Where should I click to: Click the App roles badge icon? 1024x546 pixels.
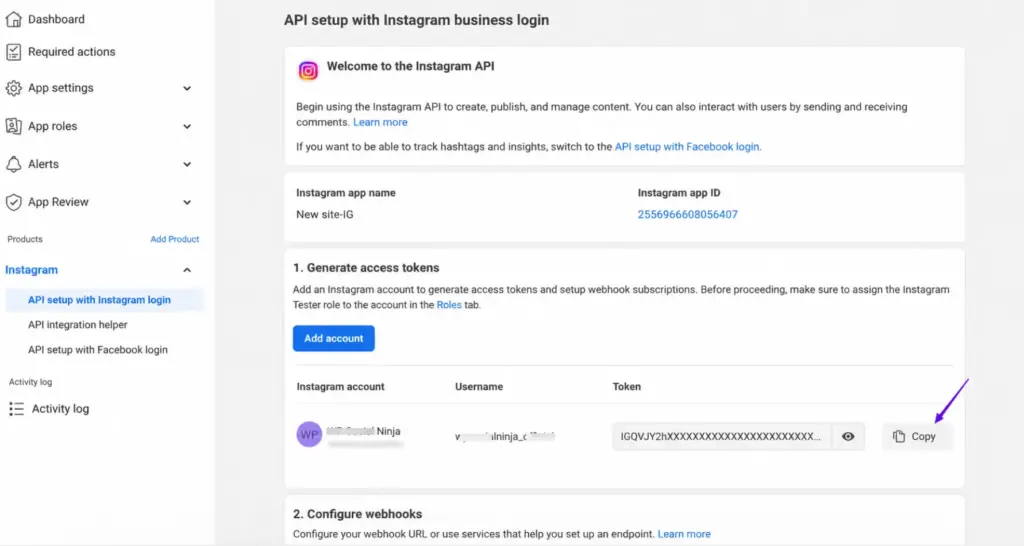pos(13,126)
